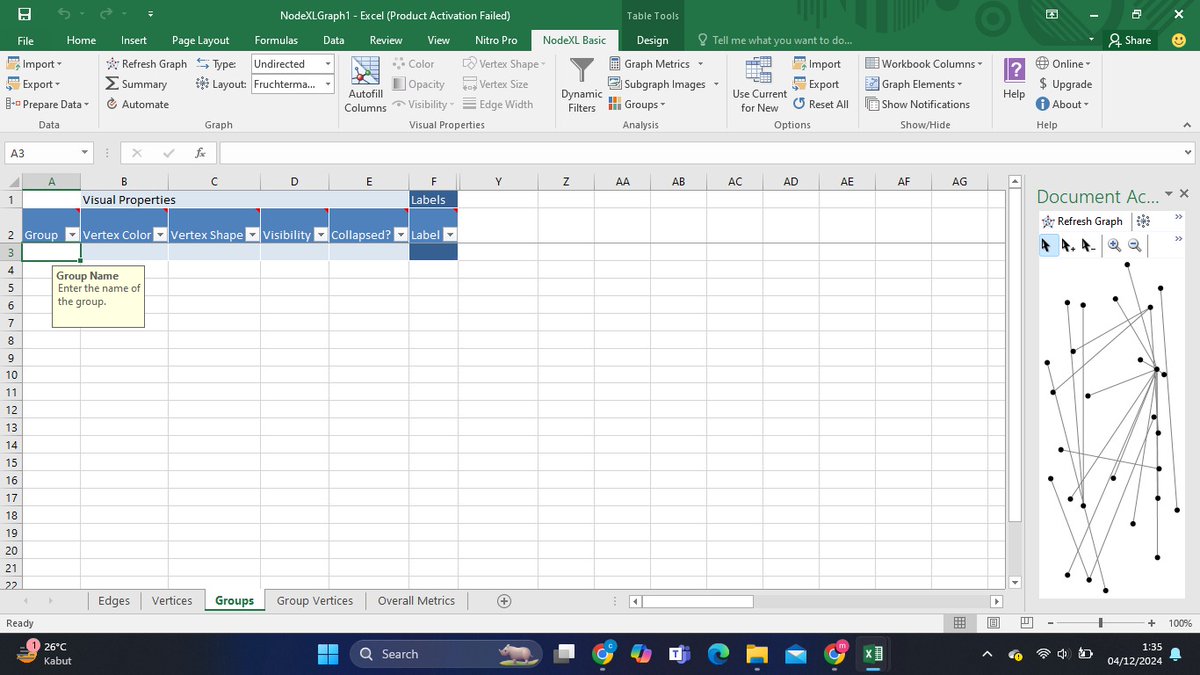The width and height of the screenshot is (1200, 675).
Task: Open Microsoft Teams from the taskbar
Action: coord(679,654)
